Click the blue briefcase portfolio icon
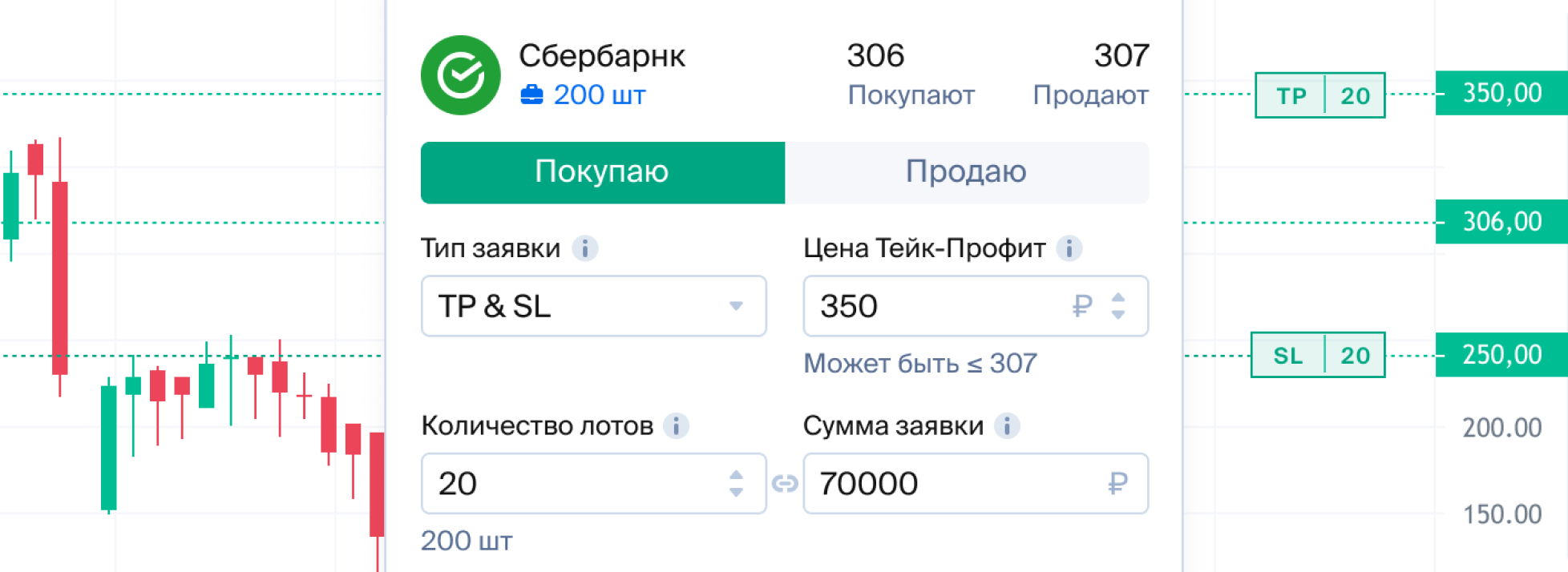This screenshot has height=572, width=1568. (x=531, y=95)
